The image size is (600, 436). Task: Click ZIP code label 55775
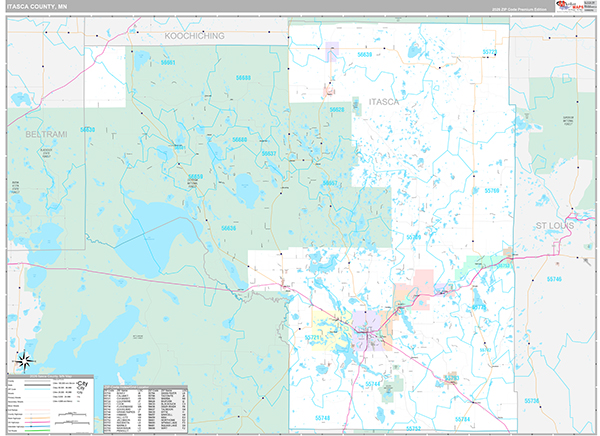tap(479, 307)
